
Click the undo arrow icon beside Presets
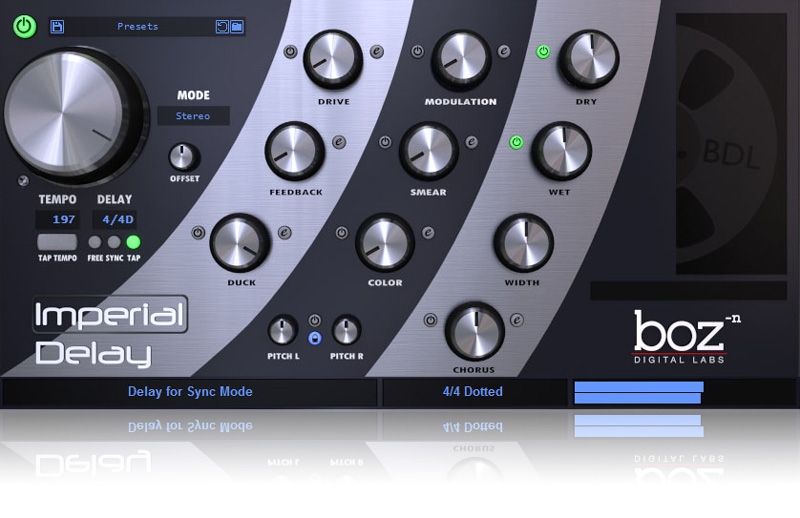[x=222, y=27]
